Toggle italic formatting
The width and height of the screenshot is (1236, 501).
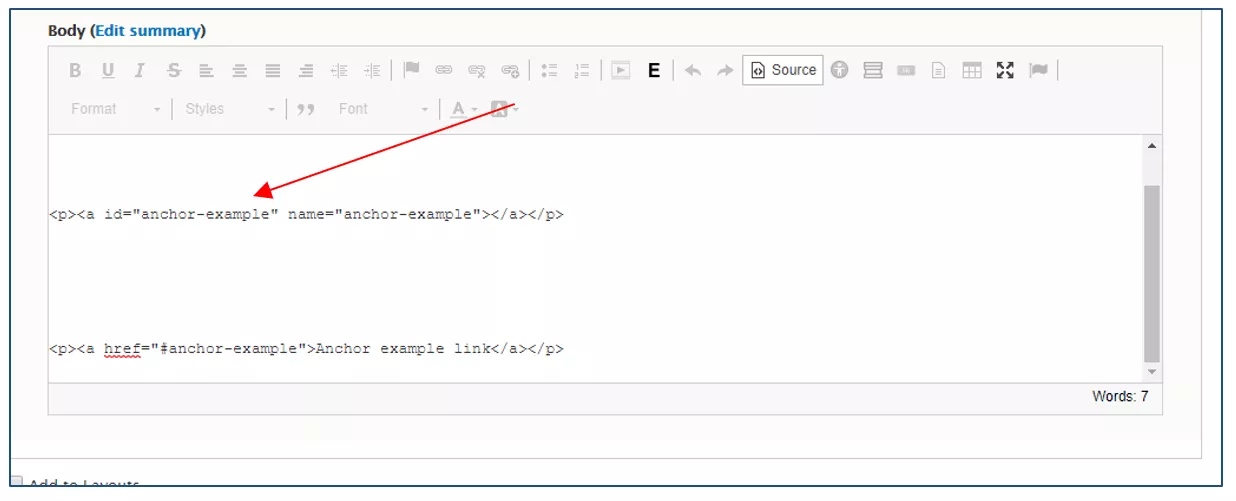[x=140, y=70]
